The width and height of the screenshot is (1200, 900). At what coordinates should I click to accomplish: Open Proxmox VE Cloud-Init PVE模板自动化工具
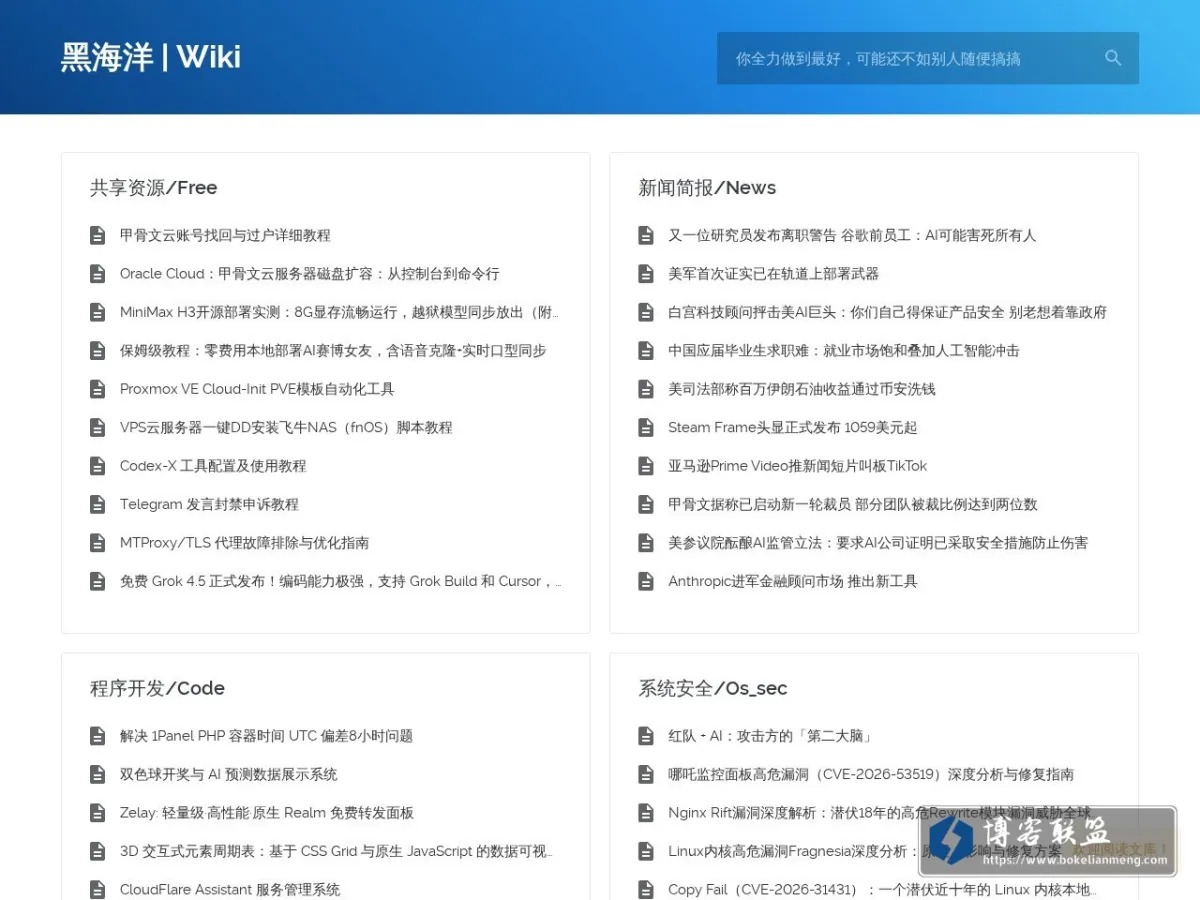click(x=257, y=389)
